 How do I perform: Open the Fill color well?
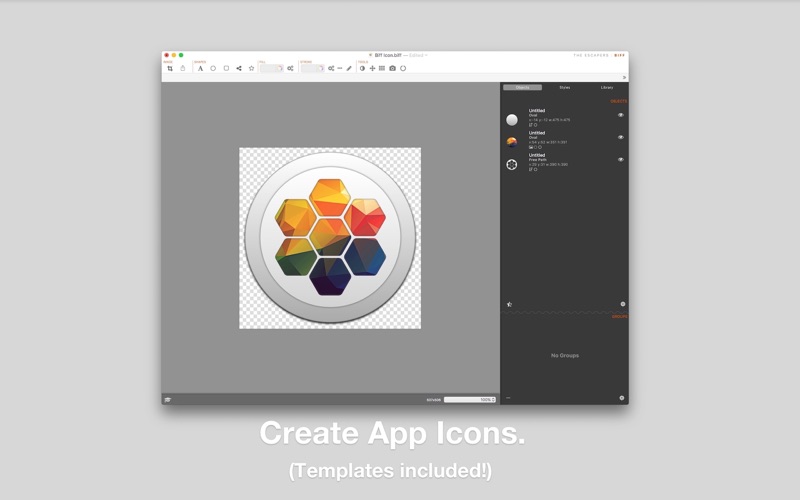tap(271, 68)
